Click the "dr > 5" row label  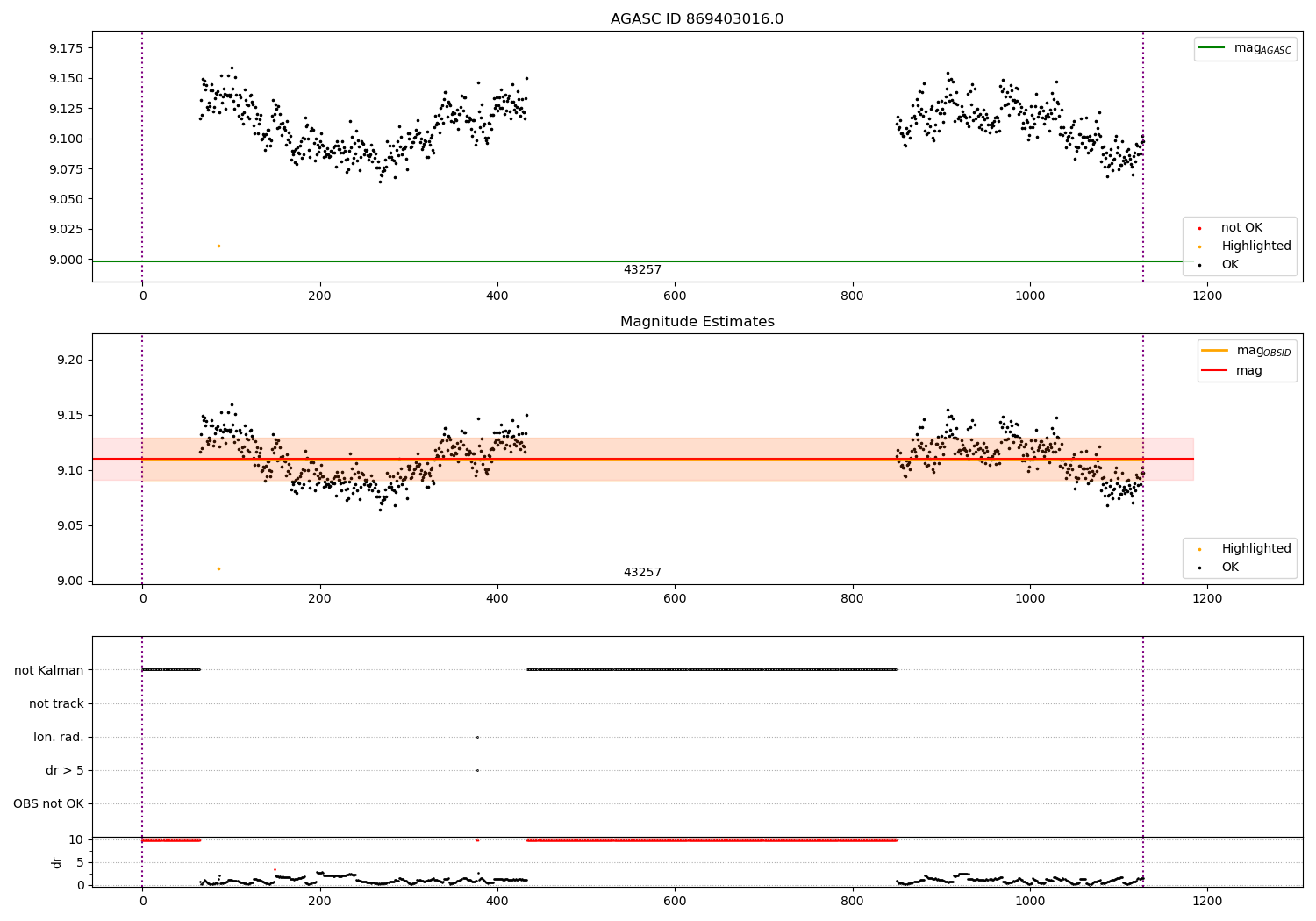click(65, 770)
